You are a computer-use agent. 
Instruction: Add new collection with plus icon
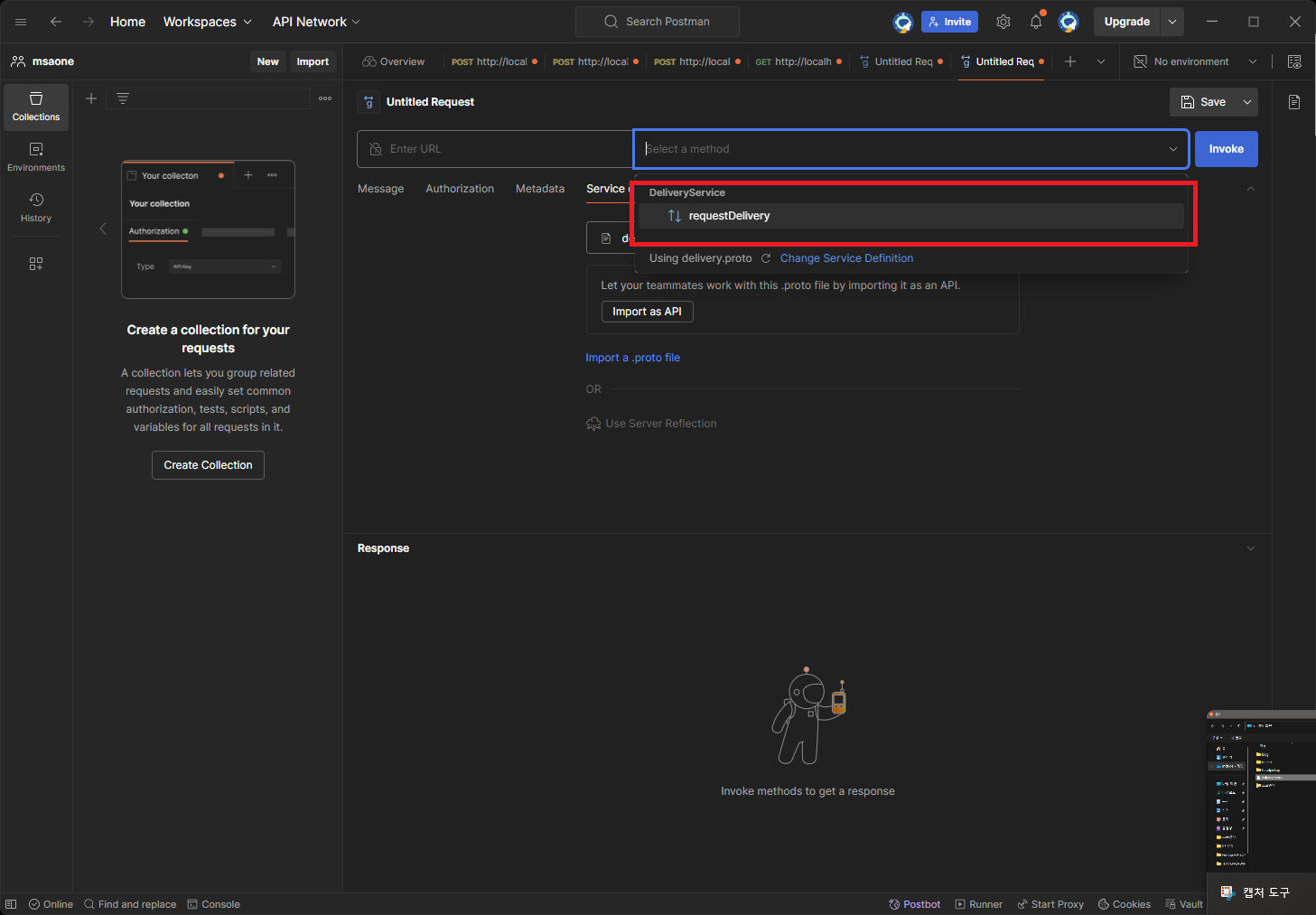click(x=91, y=98)
